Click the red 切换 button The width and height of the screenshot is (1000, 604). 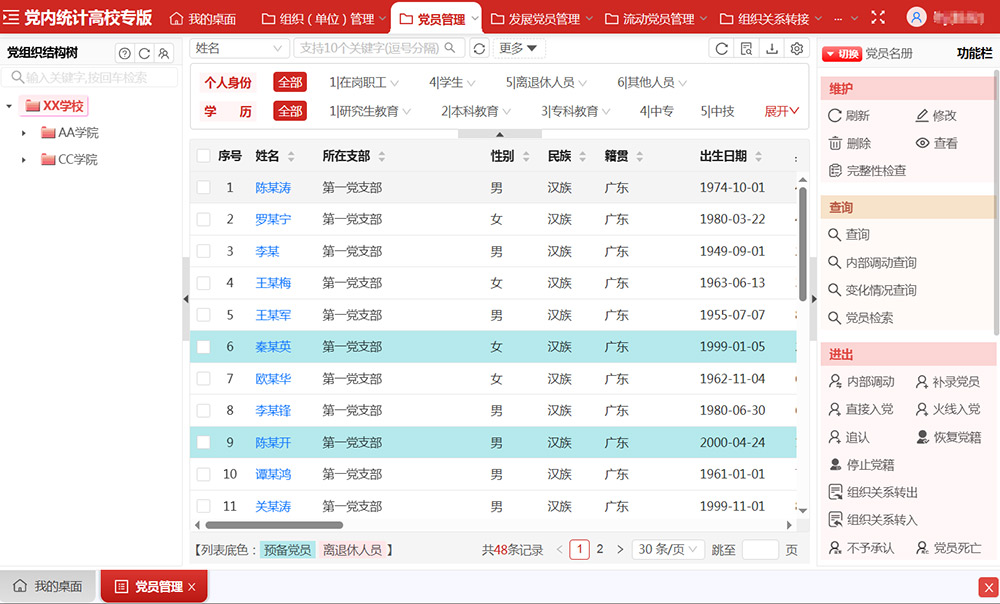(x=842, y=54)
